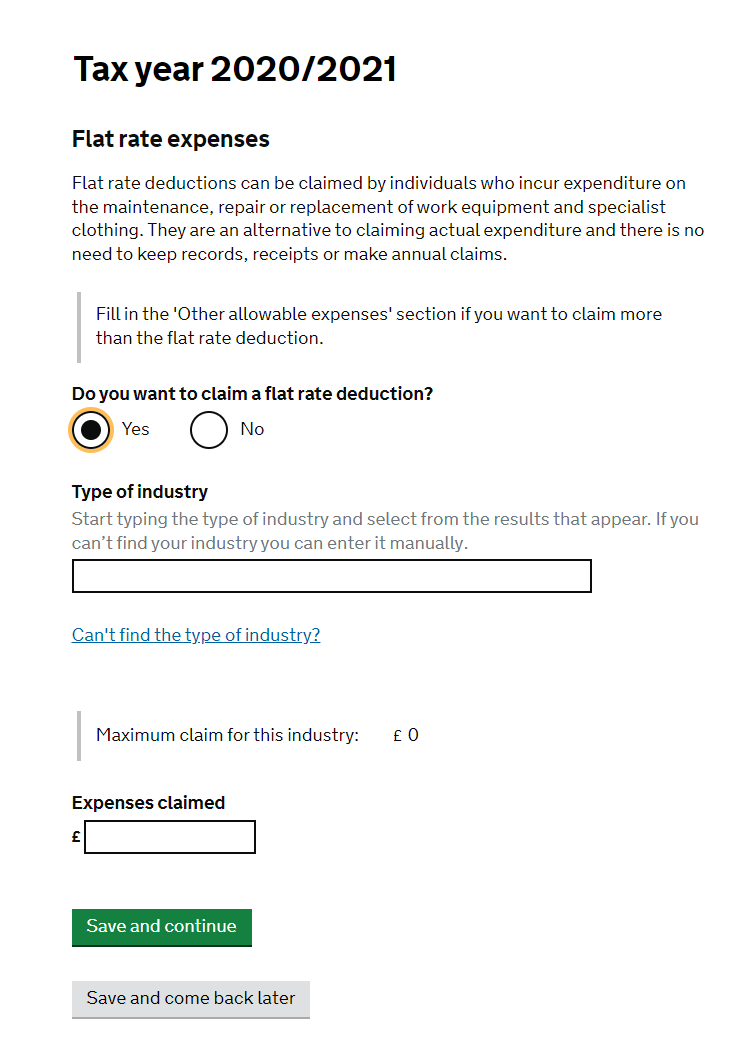Click the flat rate deduction question text

(252, 394)
